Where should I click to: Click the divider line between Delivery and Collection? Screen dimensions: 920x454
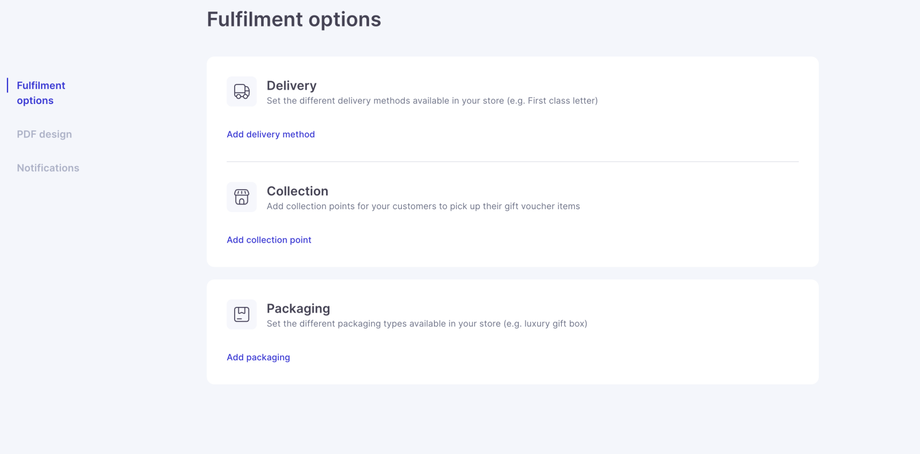tap(512, 161)
